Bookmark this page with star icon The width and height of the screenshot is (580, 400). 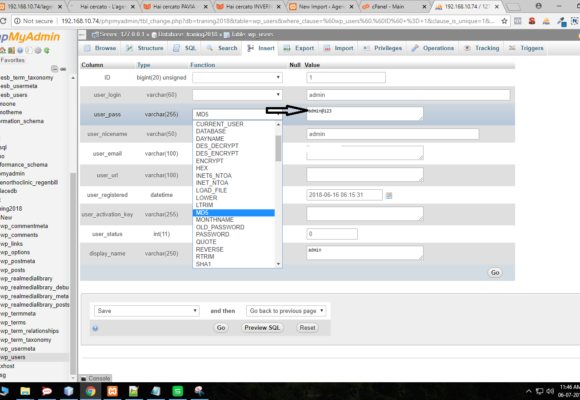pos(504,21)
